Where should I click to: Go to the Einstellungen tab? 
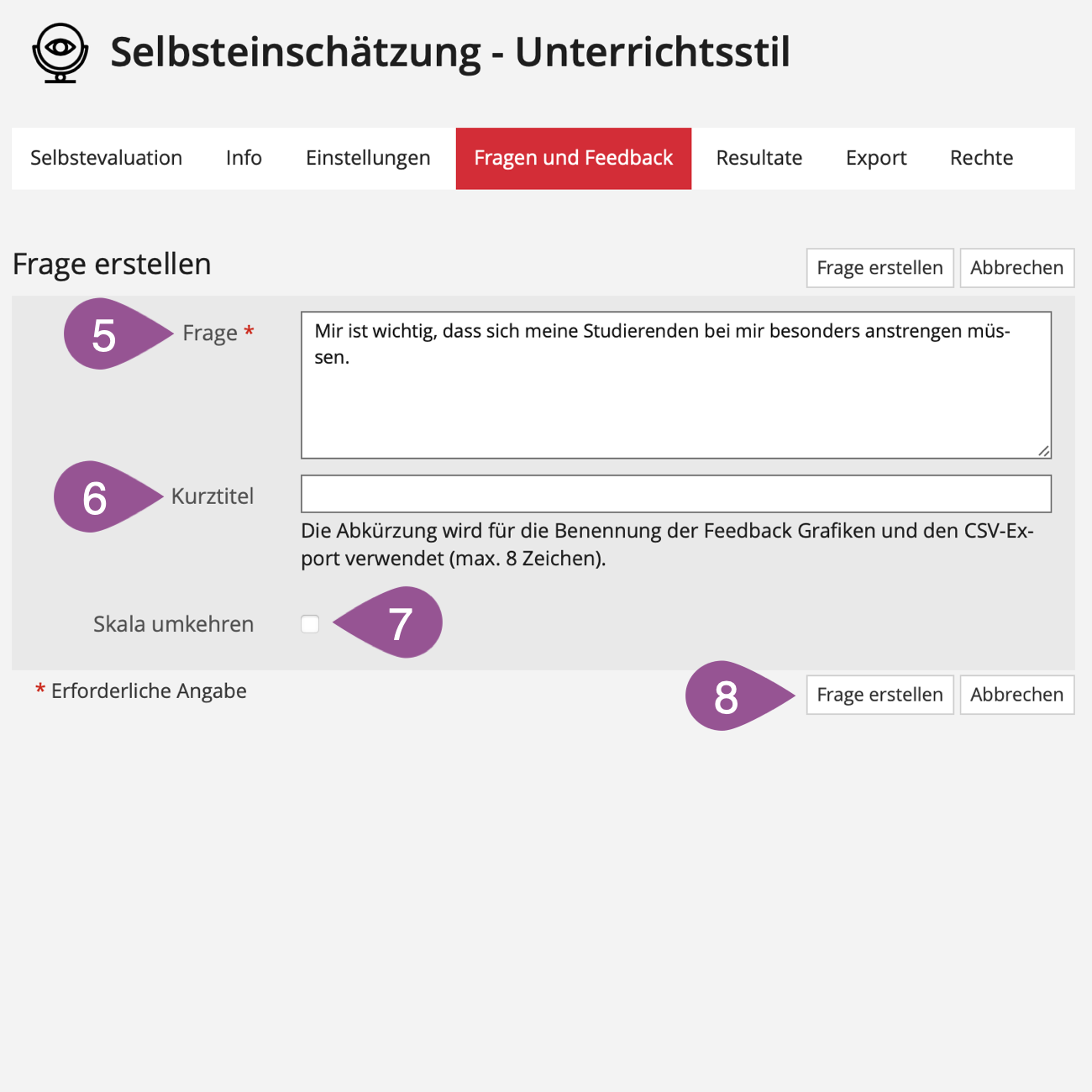tap(368, 158)
